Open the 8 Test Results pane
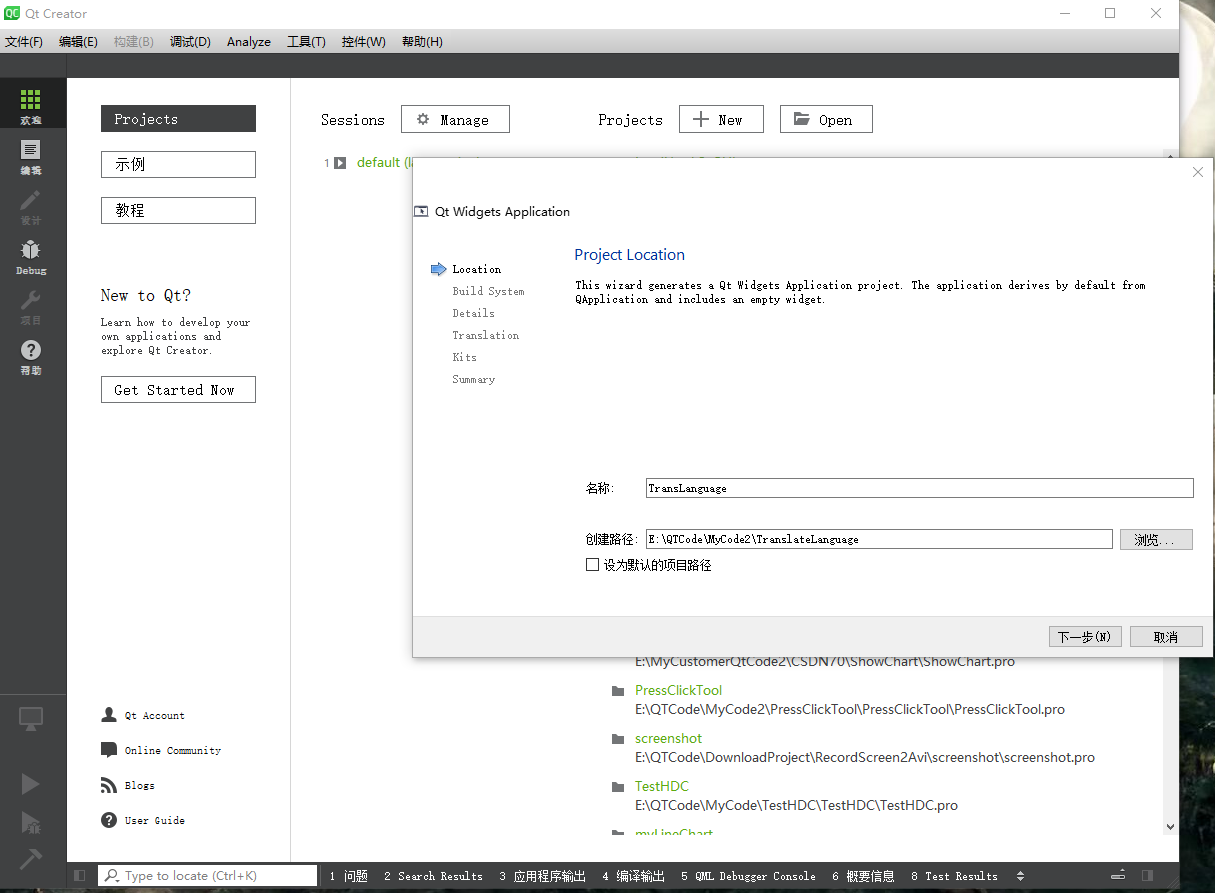The image size is (1215, 893). pyautogui.click(x=954, y=876)
